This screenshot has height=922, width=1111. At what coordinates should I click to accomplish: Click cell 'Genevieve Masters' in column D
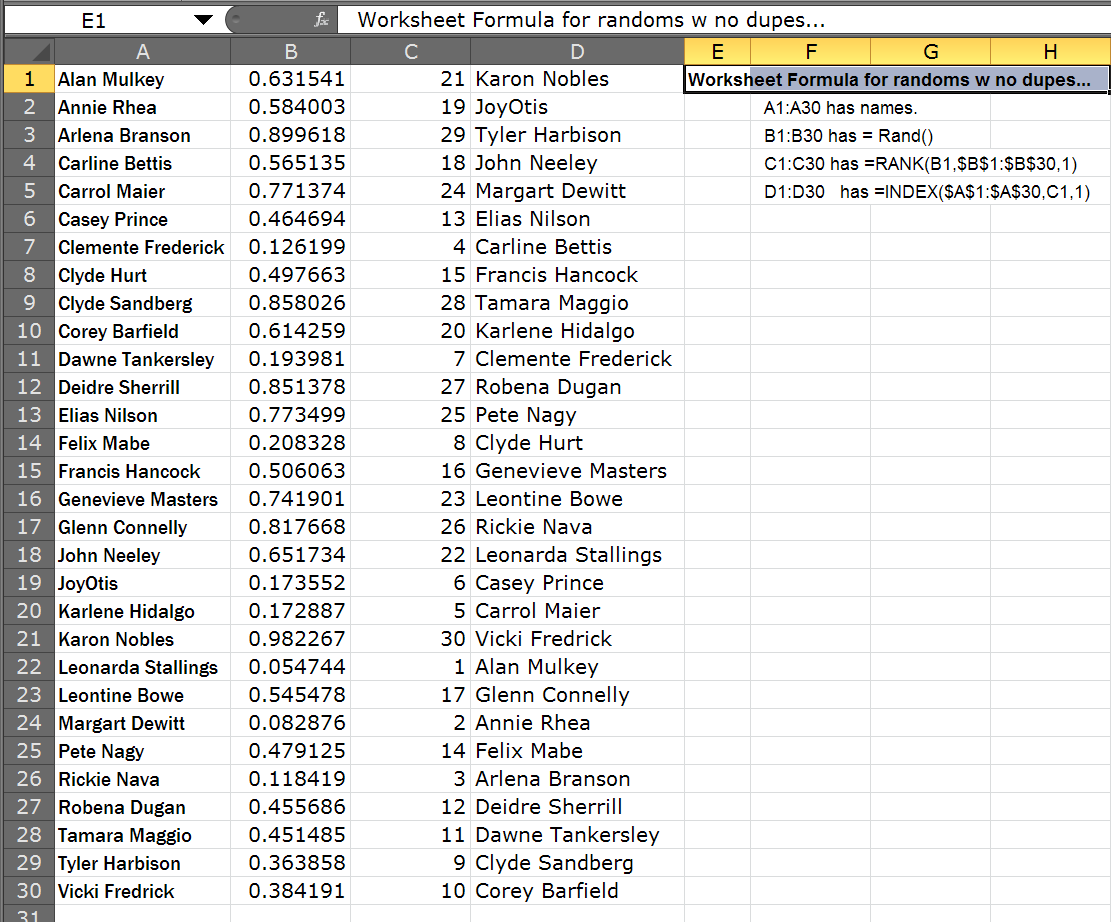tap(577, 471)
